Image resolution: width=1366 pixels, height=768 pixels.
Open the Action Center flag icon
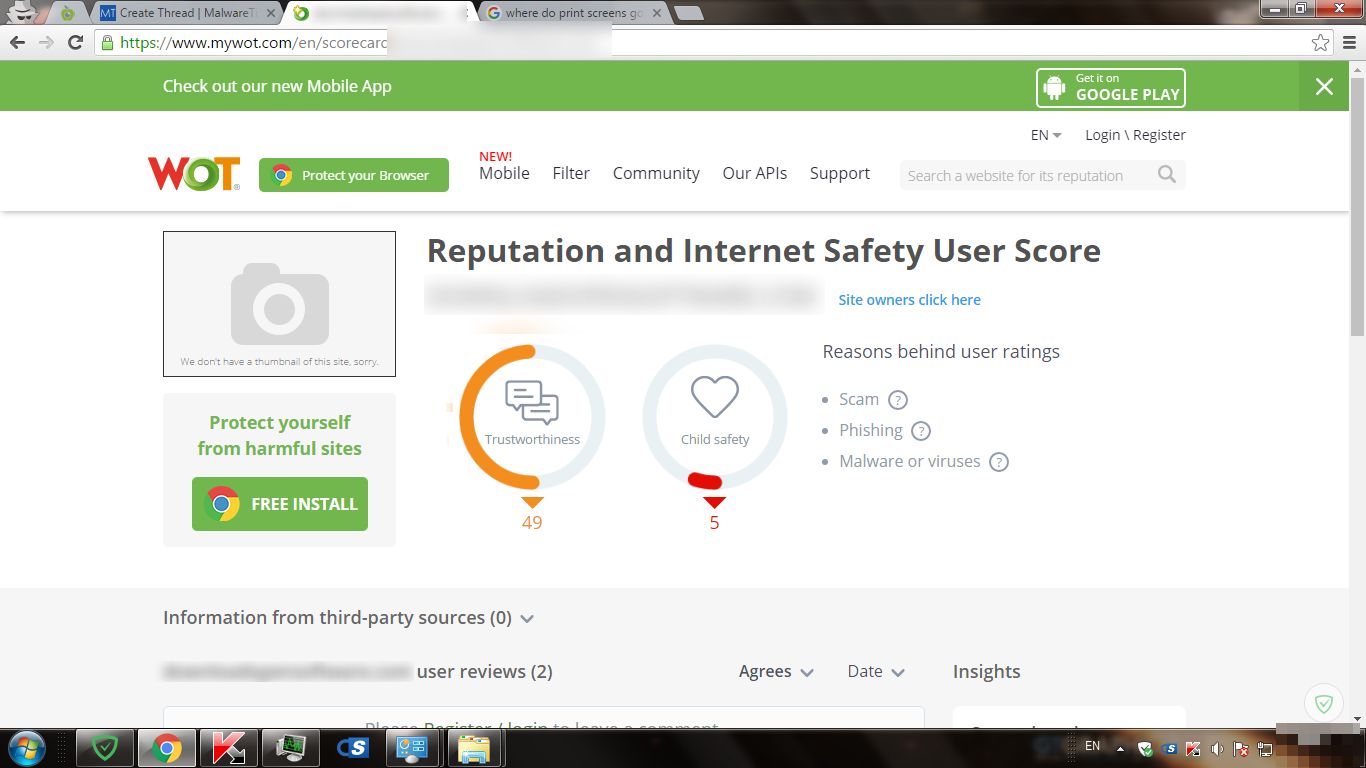pyautogui.click(x=1241, y=748)
